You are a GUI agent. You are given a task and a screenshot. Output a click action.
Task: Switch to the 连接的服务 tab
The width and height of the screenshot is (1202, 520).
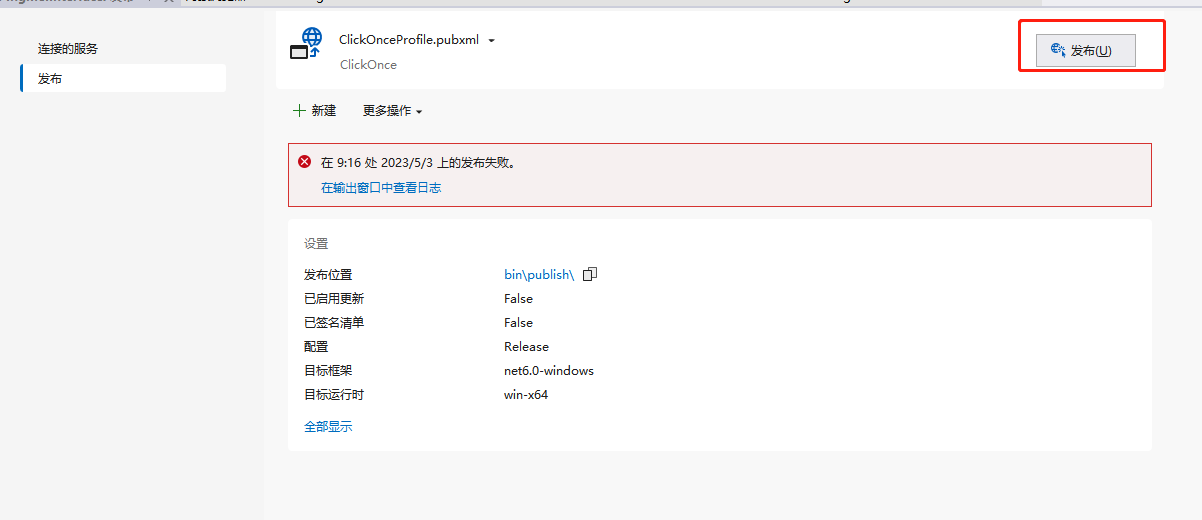click(x=68, y=48)
